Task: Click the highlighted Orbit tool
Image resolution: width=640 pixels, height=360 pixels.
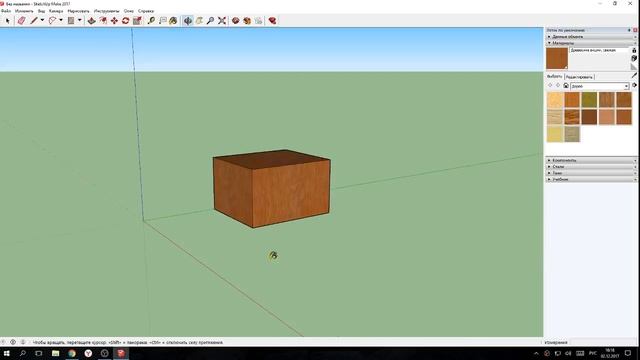Action: [188, 20]
